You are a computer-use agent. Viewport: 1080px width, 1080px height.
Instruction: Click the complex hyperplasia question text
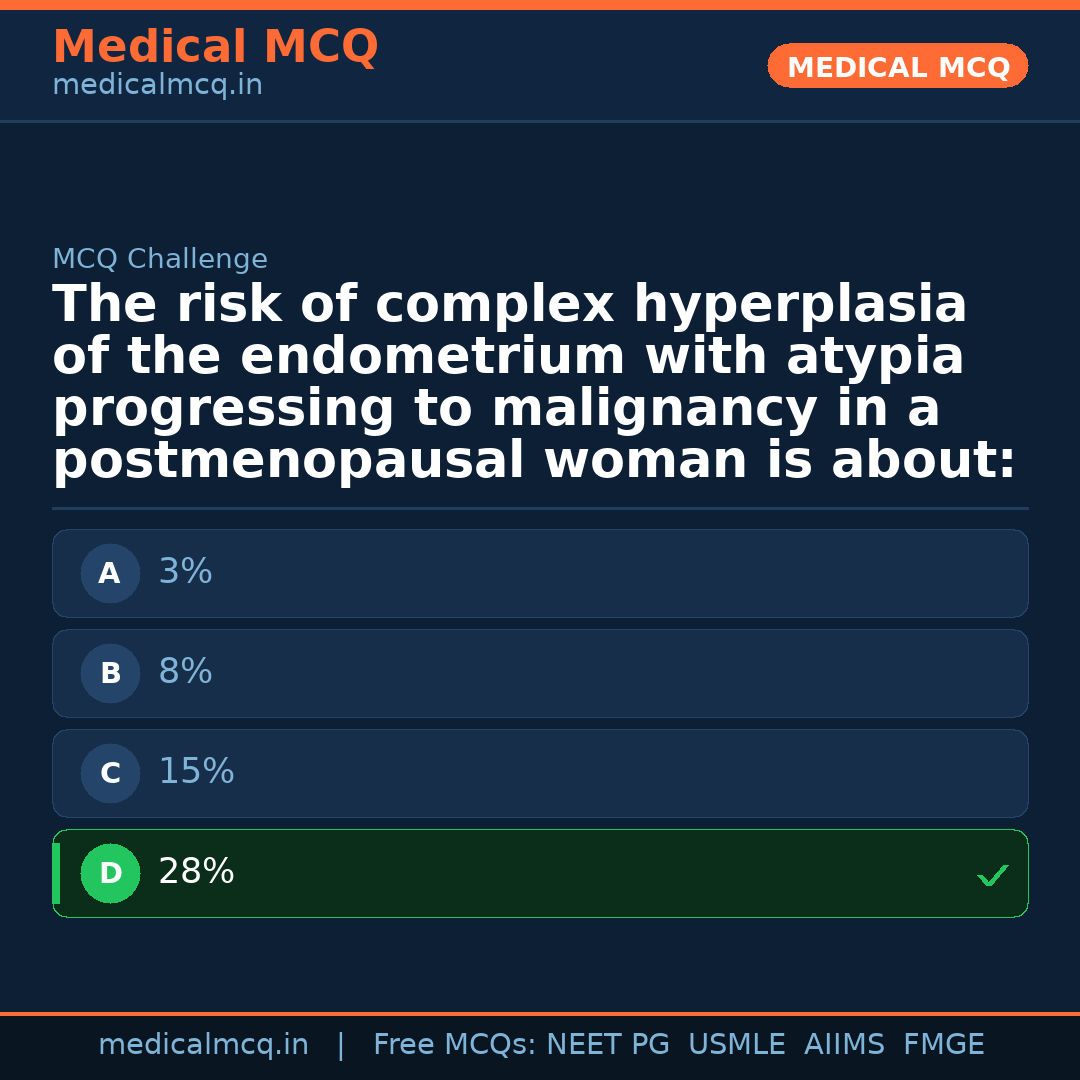coord(534,383)
